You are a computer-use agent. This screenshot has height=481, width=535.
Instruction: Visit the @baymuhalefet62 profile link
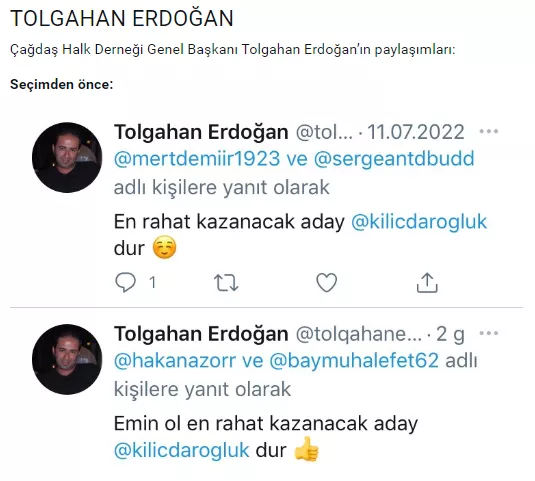[354, 361]
